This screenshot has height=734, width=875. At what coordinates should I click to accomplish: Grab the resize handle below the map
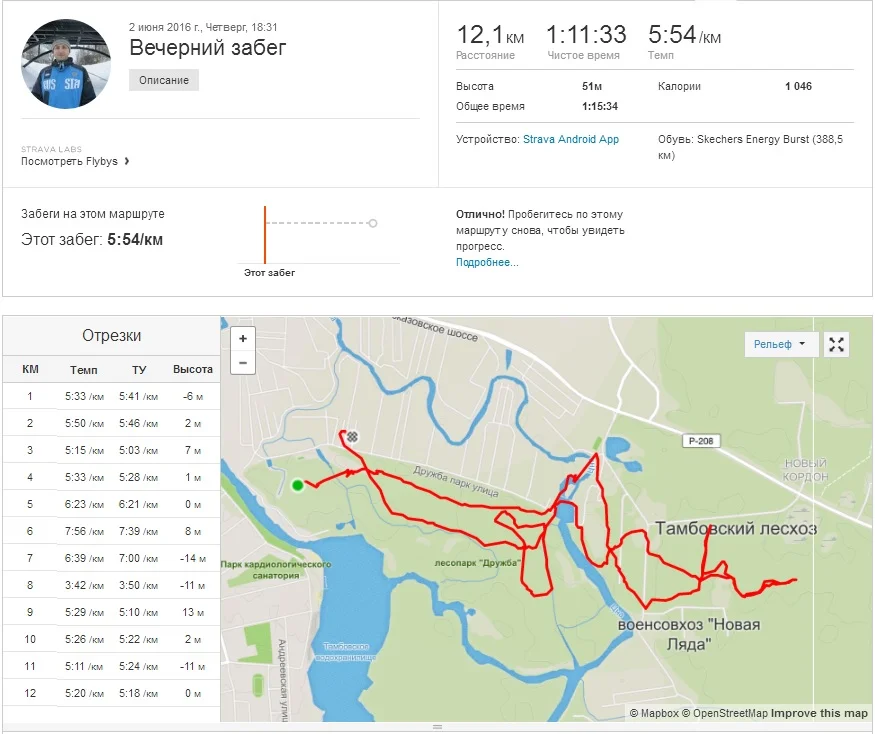(437, 727)
